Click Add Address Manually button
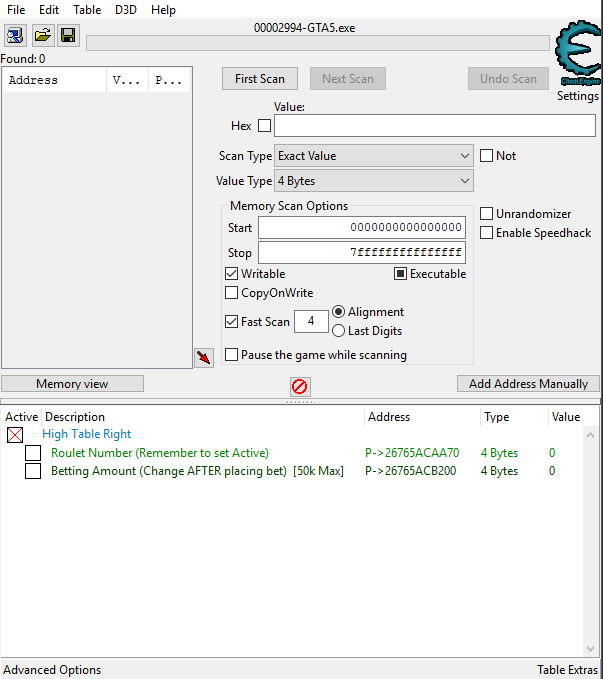This screenshot has width=603, height=679. [x=528, y=384]
